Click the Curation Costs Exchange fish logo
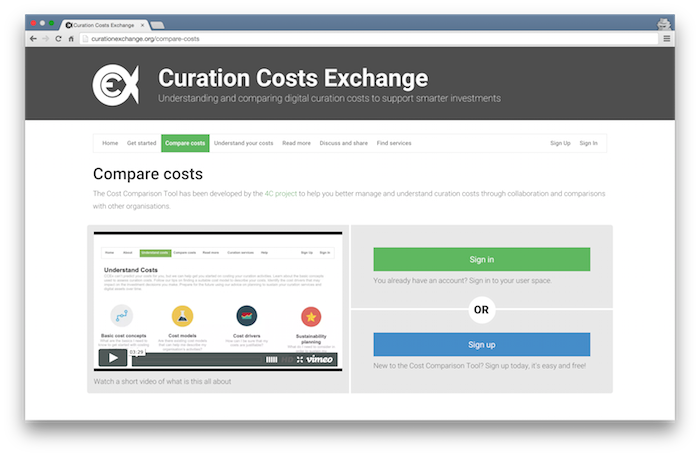Viewport: 700px width, 456px height. (x=115, y=84)
